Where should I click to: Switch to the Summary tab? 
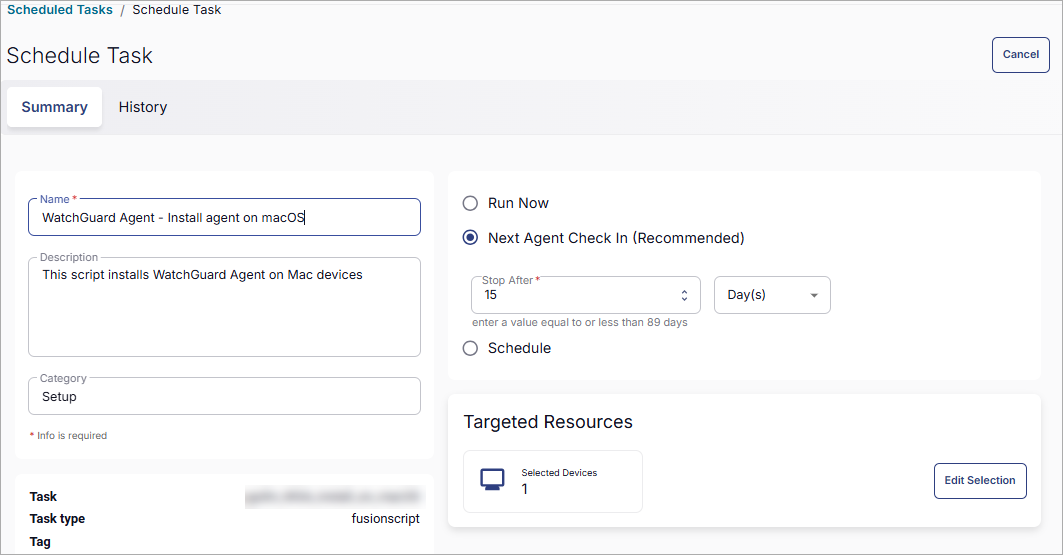54,107
